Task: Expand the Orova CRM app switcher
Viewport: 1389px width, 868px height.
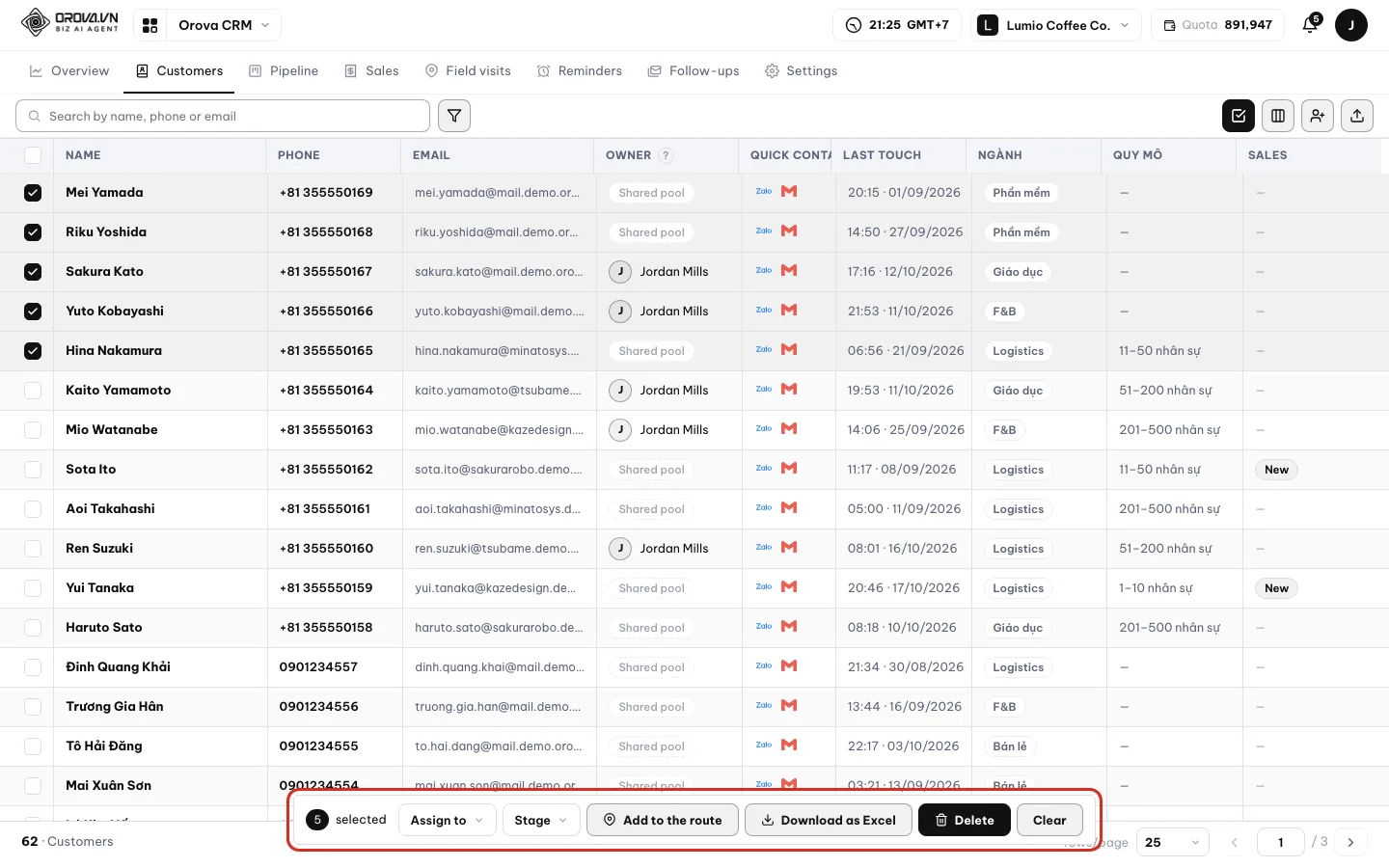Action: [224, 25]
